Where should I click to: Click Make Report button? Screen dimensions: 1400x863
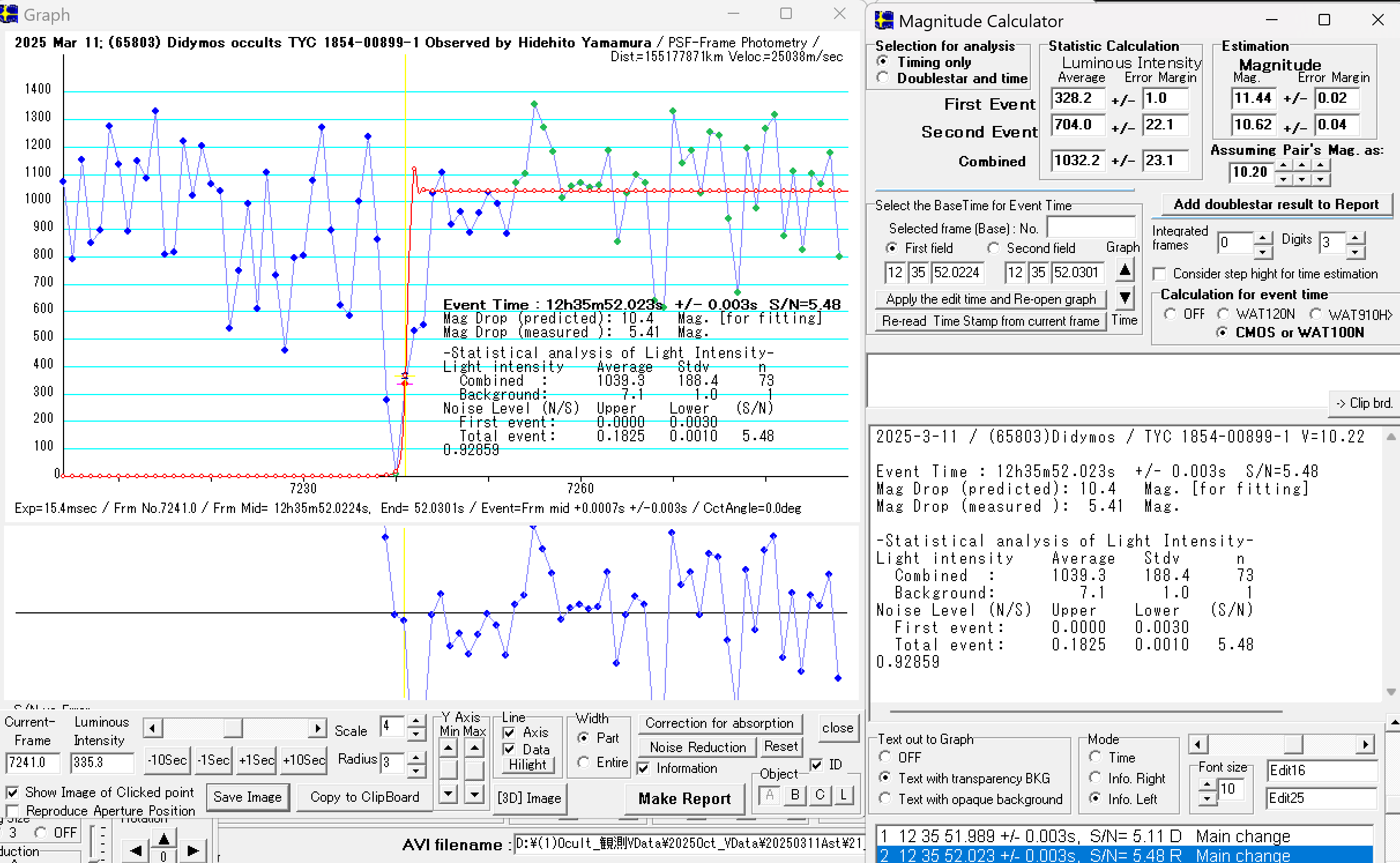click(684, 798)
